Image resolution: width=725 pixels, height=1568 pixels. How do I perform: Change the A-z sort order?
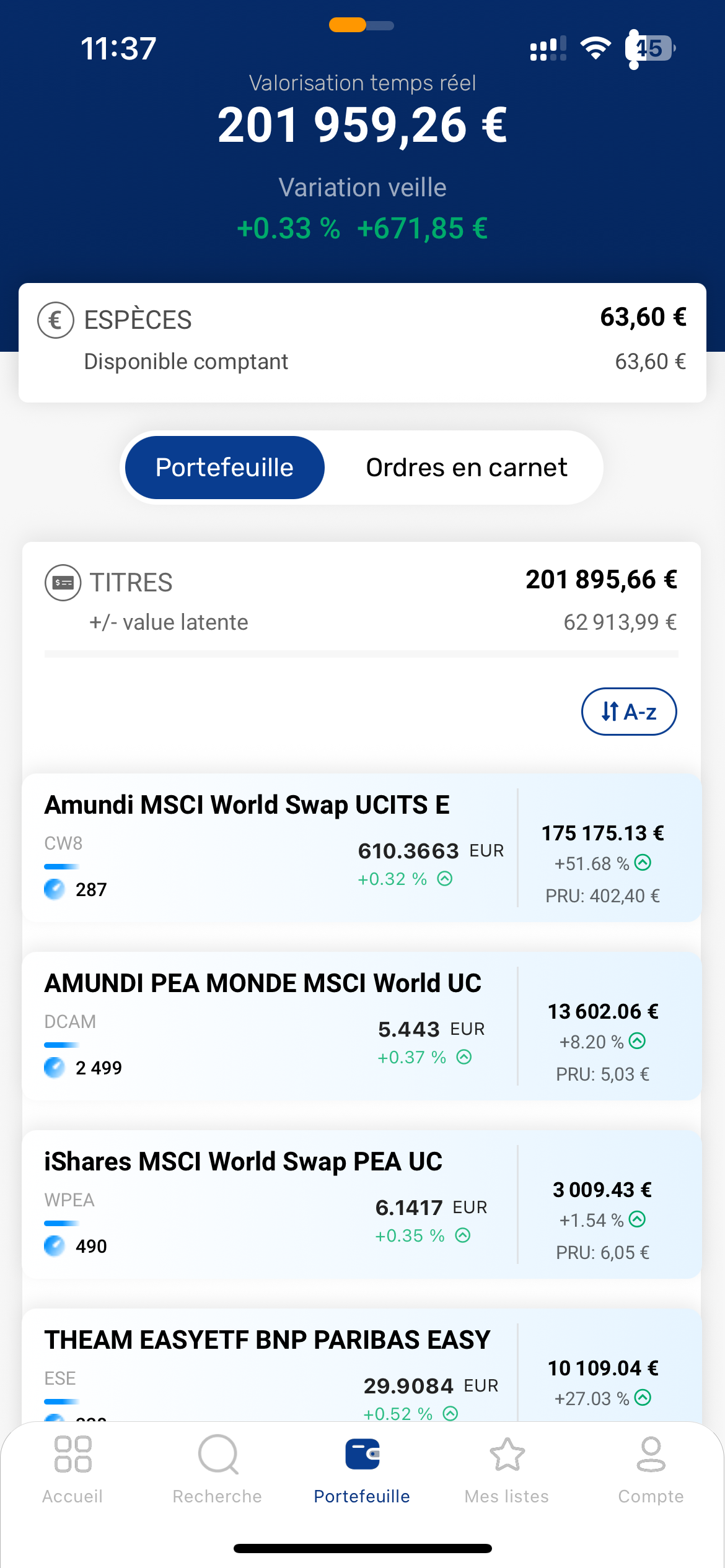pyautogui.click(x=628, y=712)
